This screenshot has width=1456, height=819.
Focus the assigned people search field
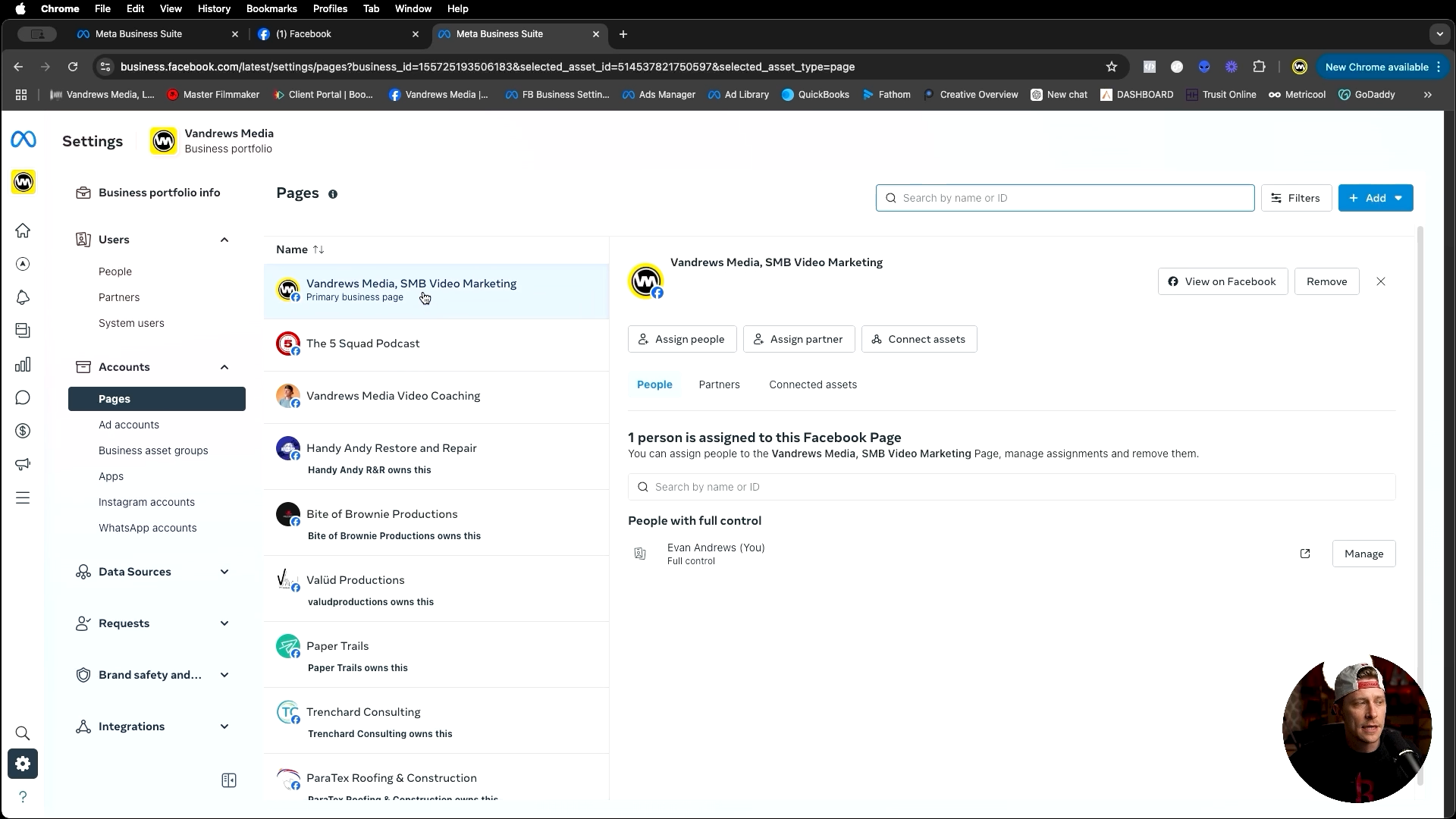tap(1012, 487)
